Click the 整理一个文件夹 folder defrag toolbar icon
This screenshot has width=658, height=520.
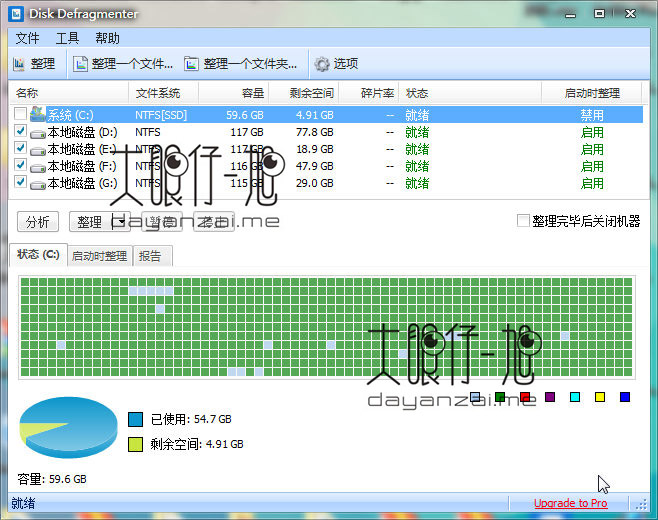point(191,64)
